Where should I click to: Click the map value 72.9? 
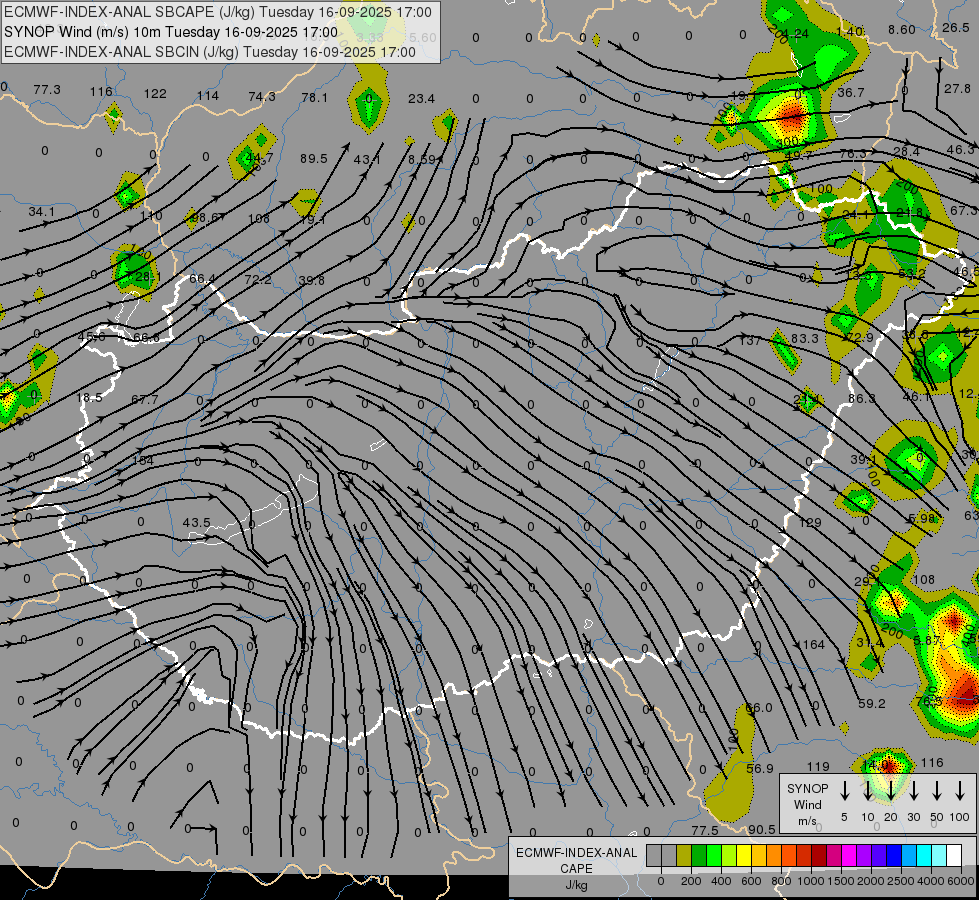point(860,337)
